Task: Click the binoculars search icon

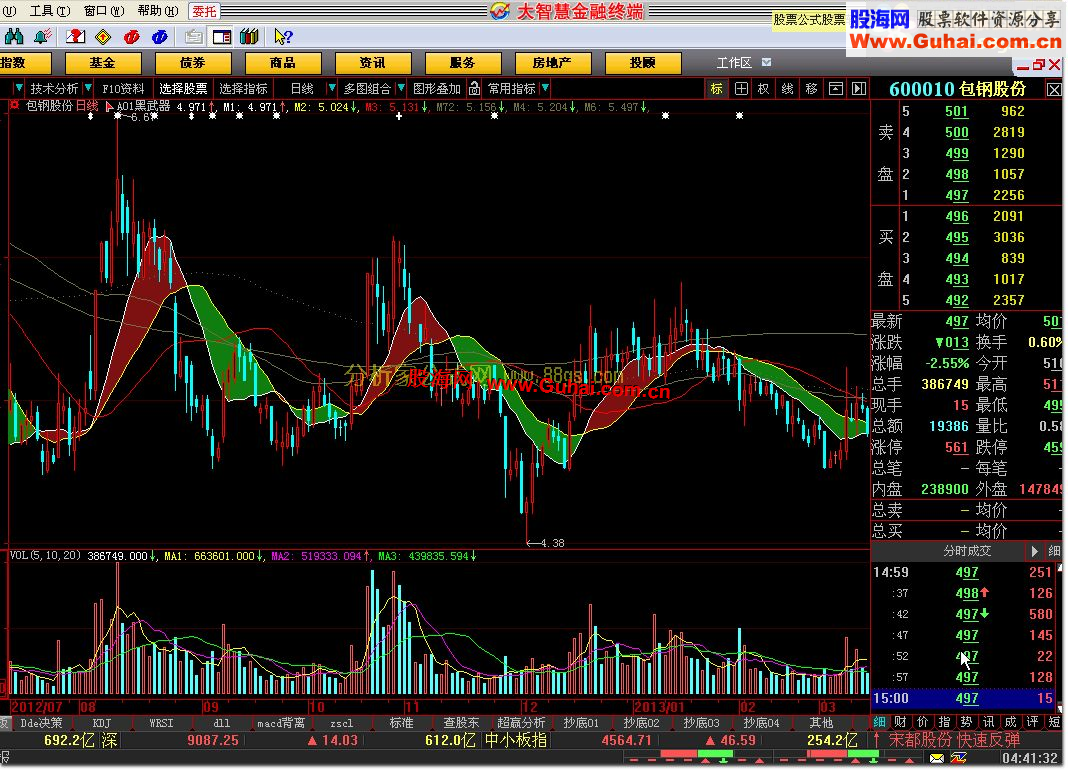Action: click(14, 36)
